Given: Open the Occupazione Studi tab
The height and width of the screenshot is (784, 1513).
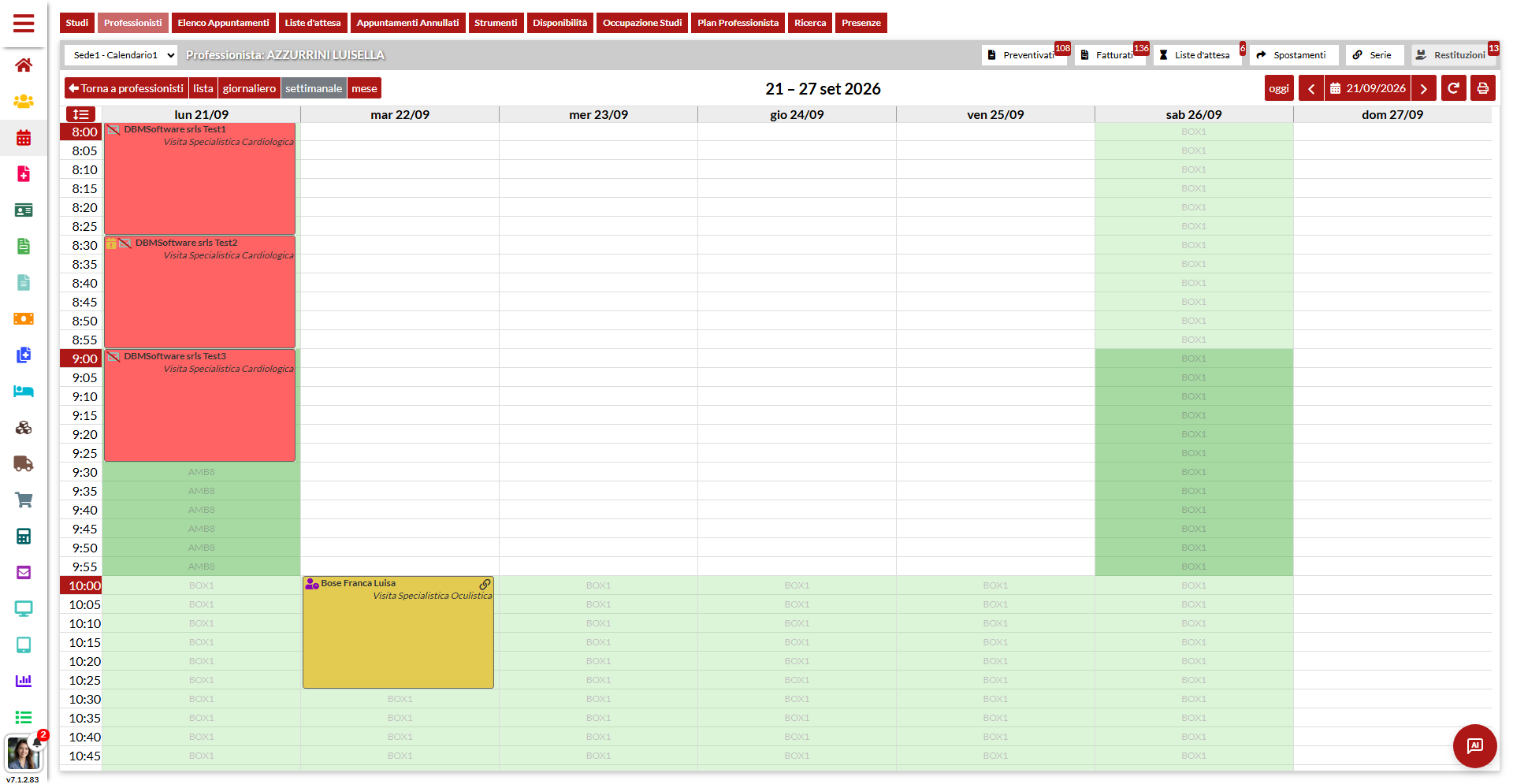Looking at the screenshot, I should point(642,23).
